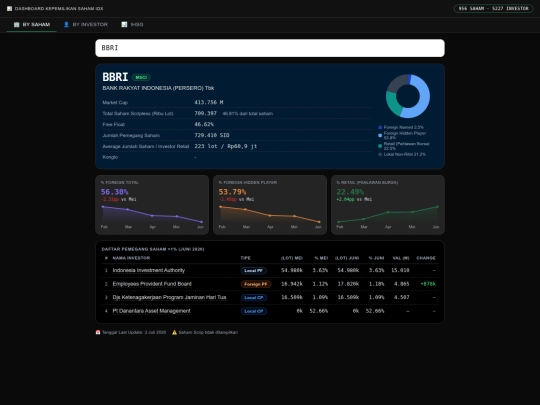Screen dimensions: 540x405
Task: Click the Feb data point on Foreign Hidden Player chart
Action: 221,207
